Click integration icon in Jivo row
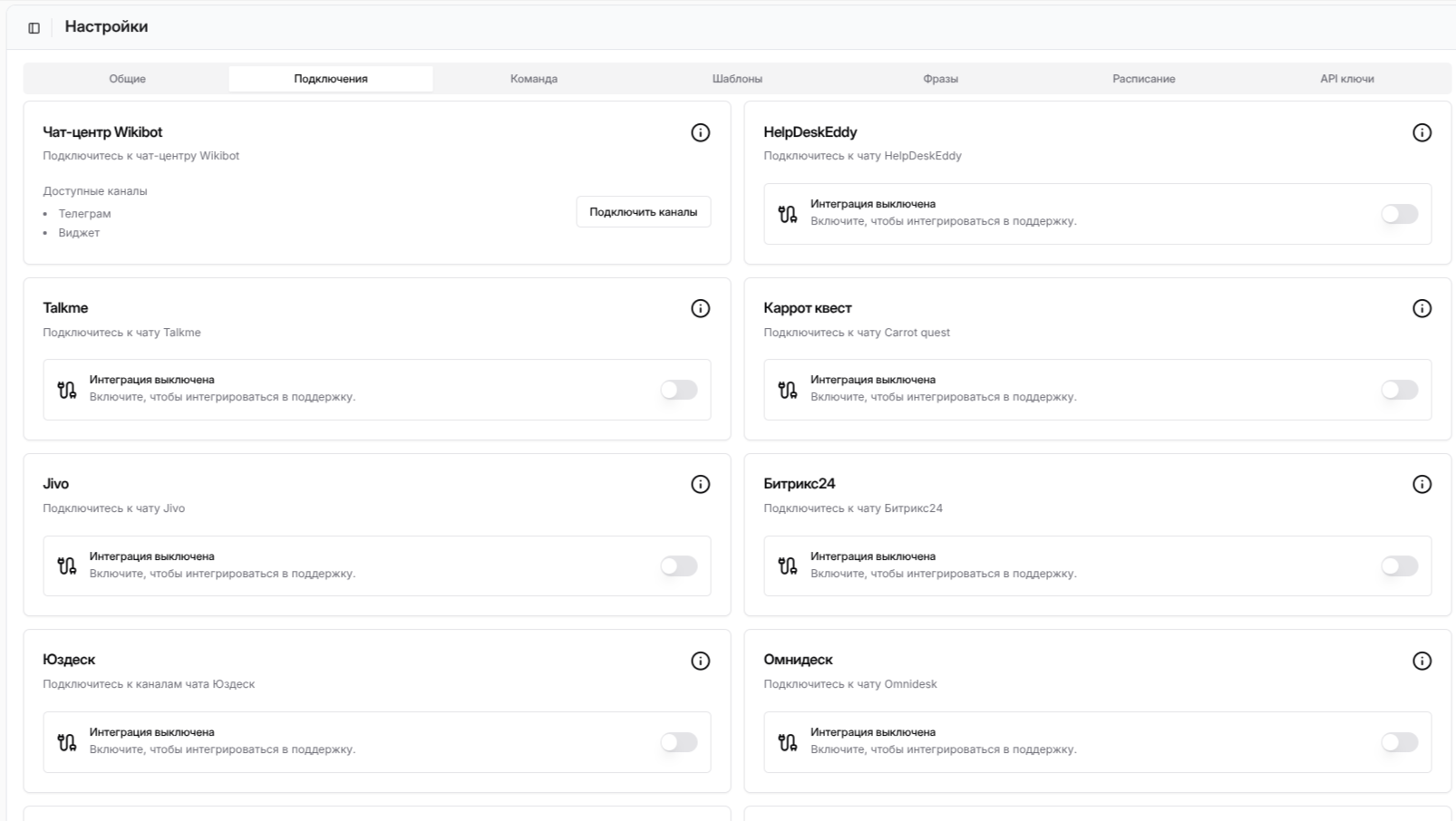This screenshot has width=1456, height=821. click(67, 566)
